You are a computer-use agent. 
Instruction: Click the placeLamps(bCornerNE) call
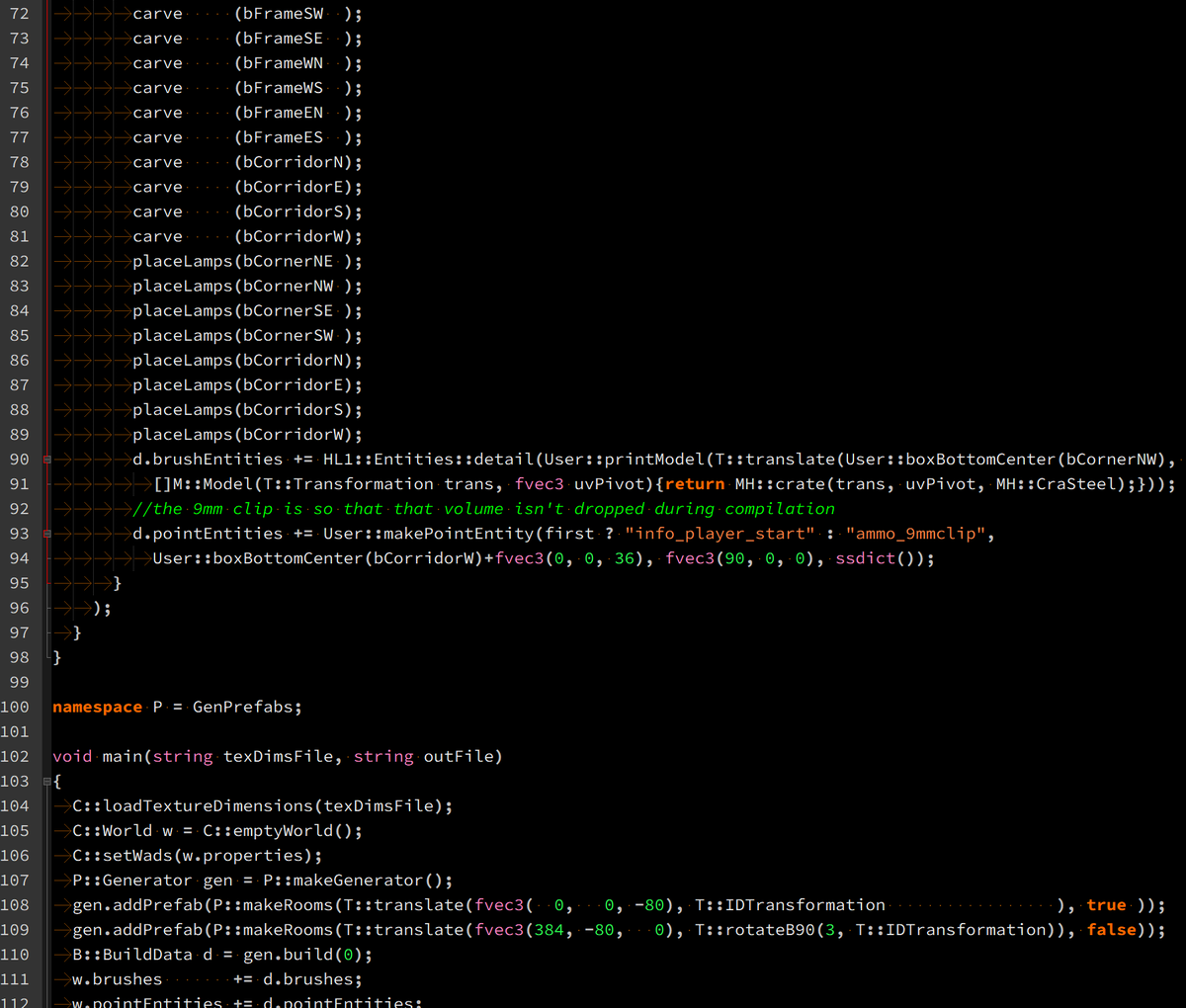pyautogui.click(x=247, y=260)
